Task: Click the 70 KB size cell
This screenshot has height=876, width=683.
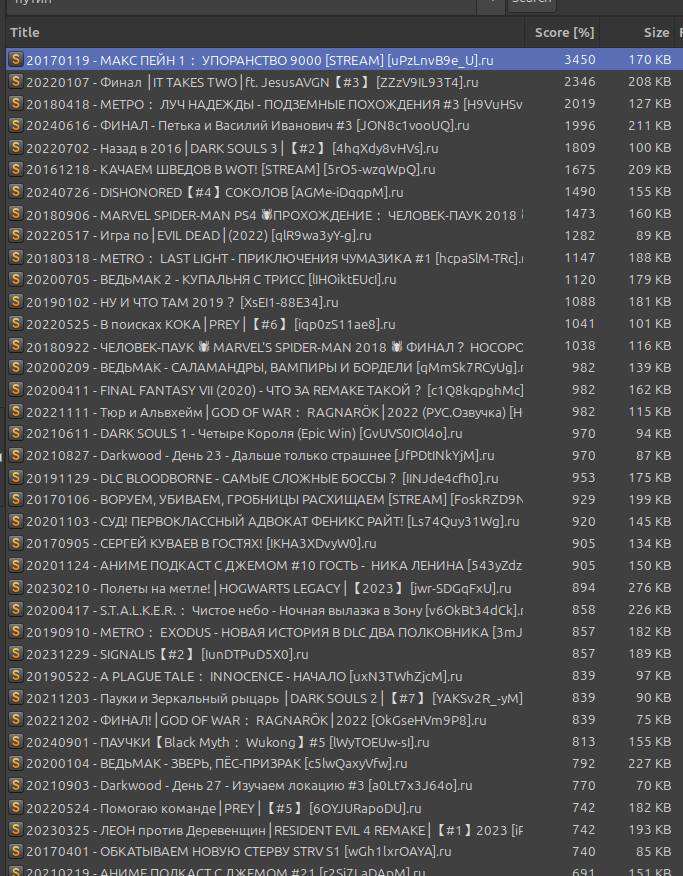Action: 653,786
